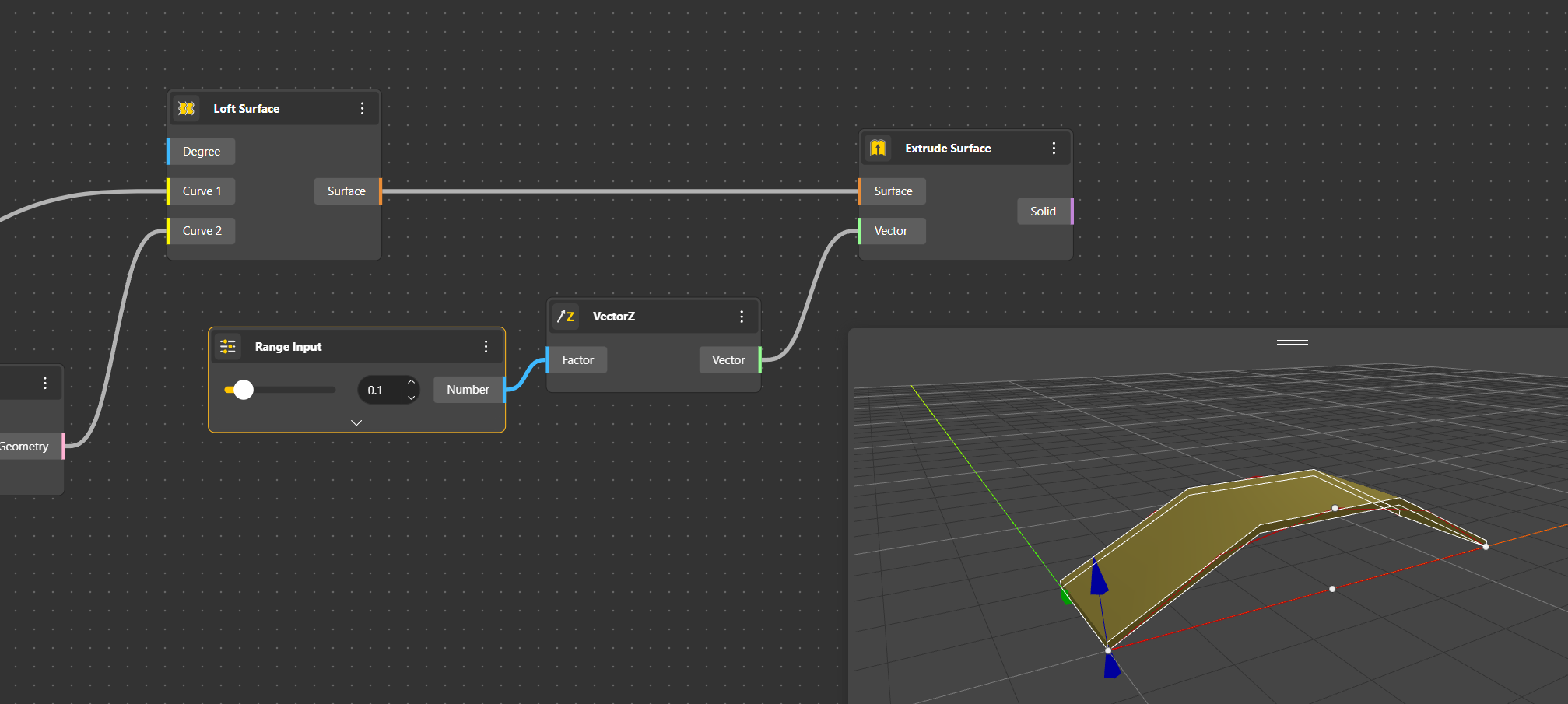Click the Factor input of VectorZ

tap(577, 360)
